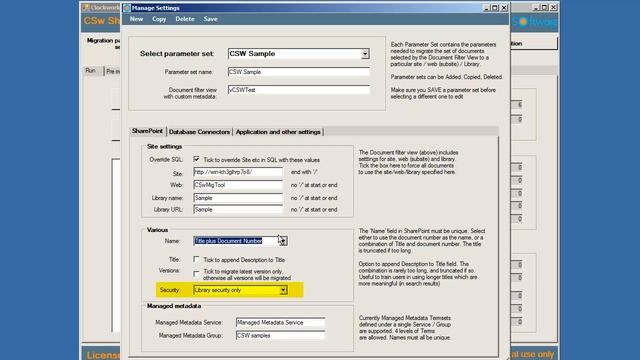The height and width of the screenshot is (360, 640).
Task: Click the 'Site settings' group label
Action: (164, 146)
